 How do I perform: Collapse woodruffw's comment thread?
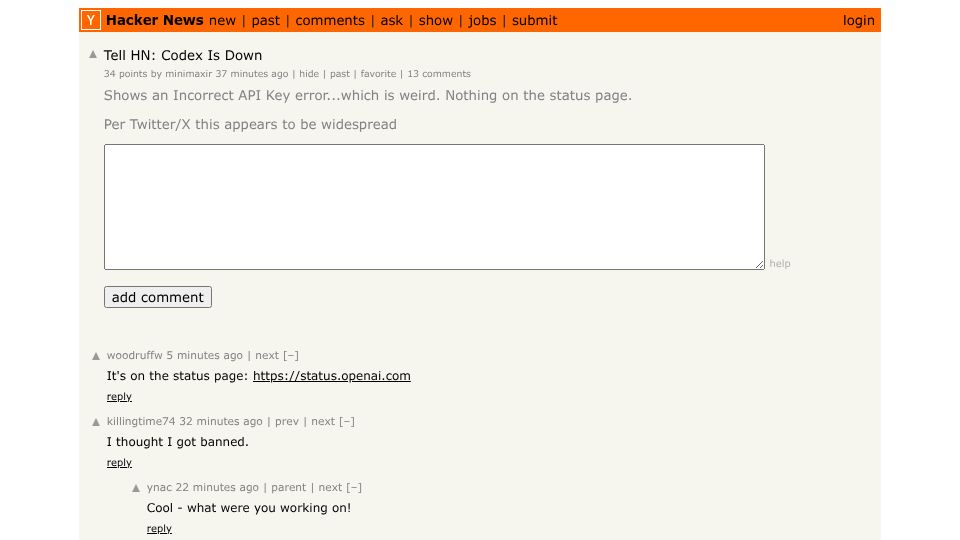coord(291,355)
